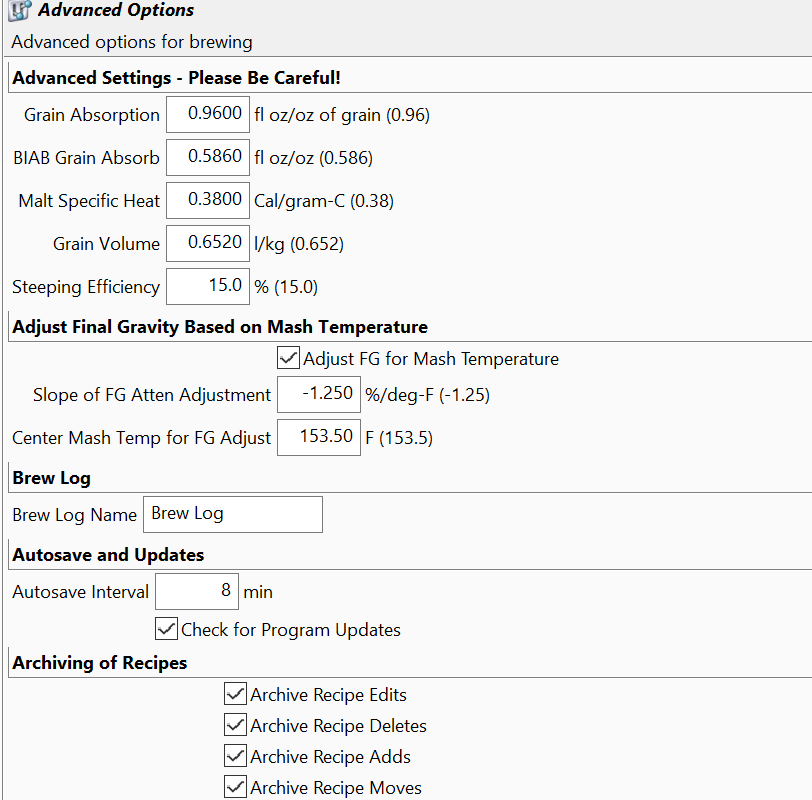This screenshot has width=812, height=800.
Task: Untick Archive Recipe Moves checkbox
Action: pyautogui.click(x=235, y=787)
